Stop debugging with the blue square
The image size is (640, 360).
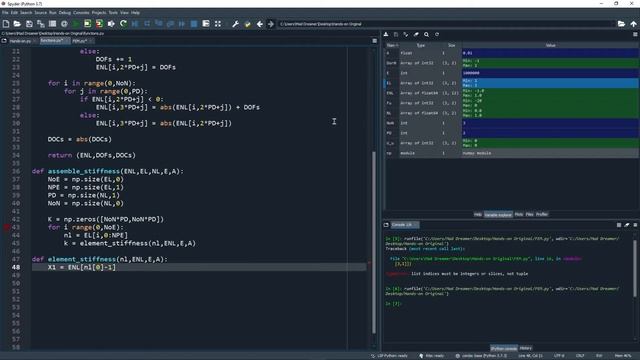pos(194,24)
